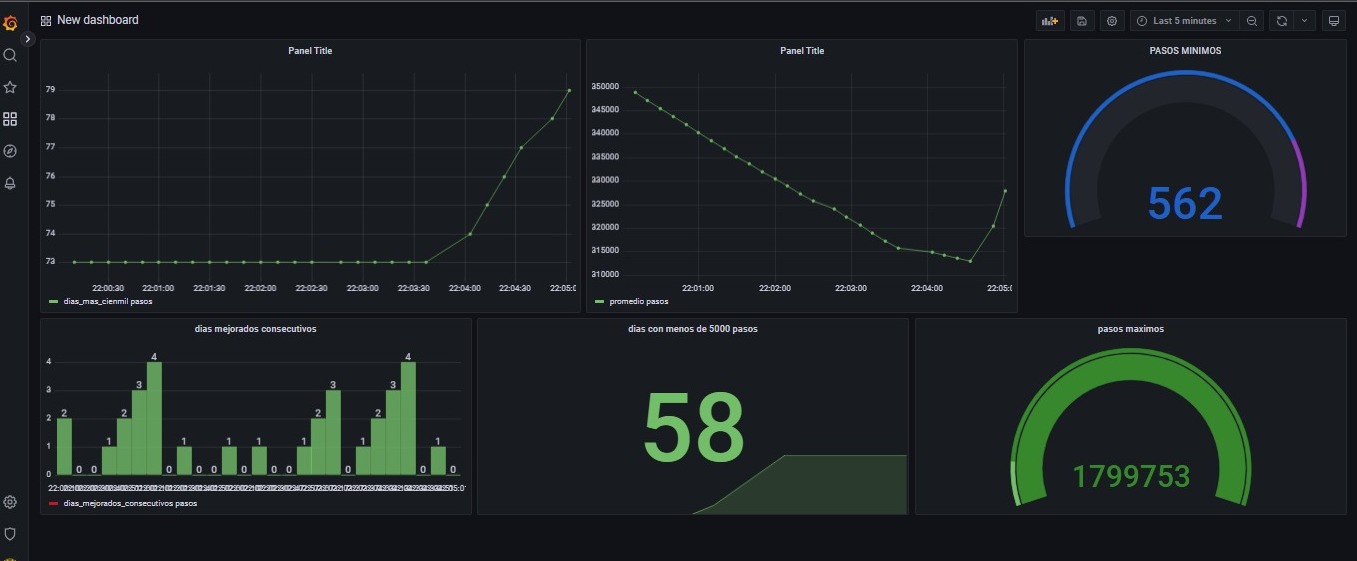Click the 562 gauge value

(1185, 203)
